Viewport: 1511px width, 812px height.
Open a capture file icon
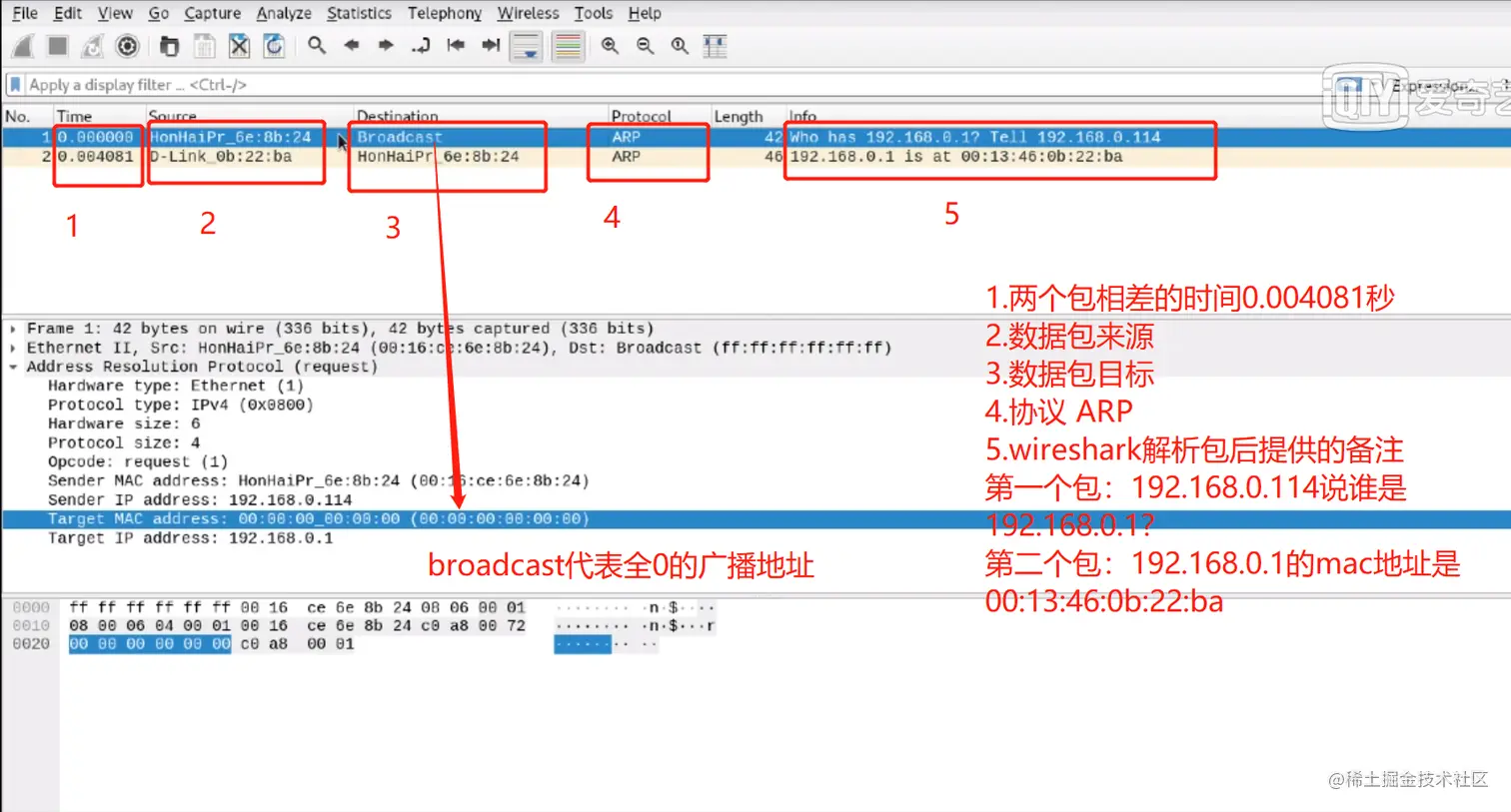coord(169,46)
